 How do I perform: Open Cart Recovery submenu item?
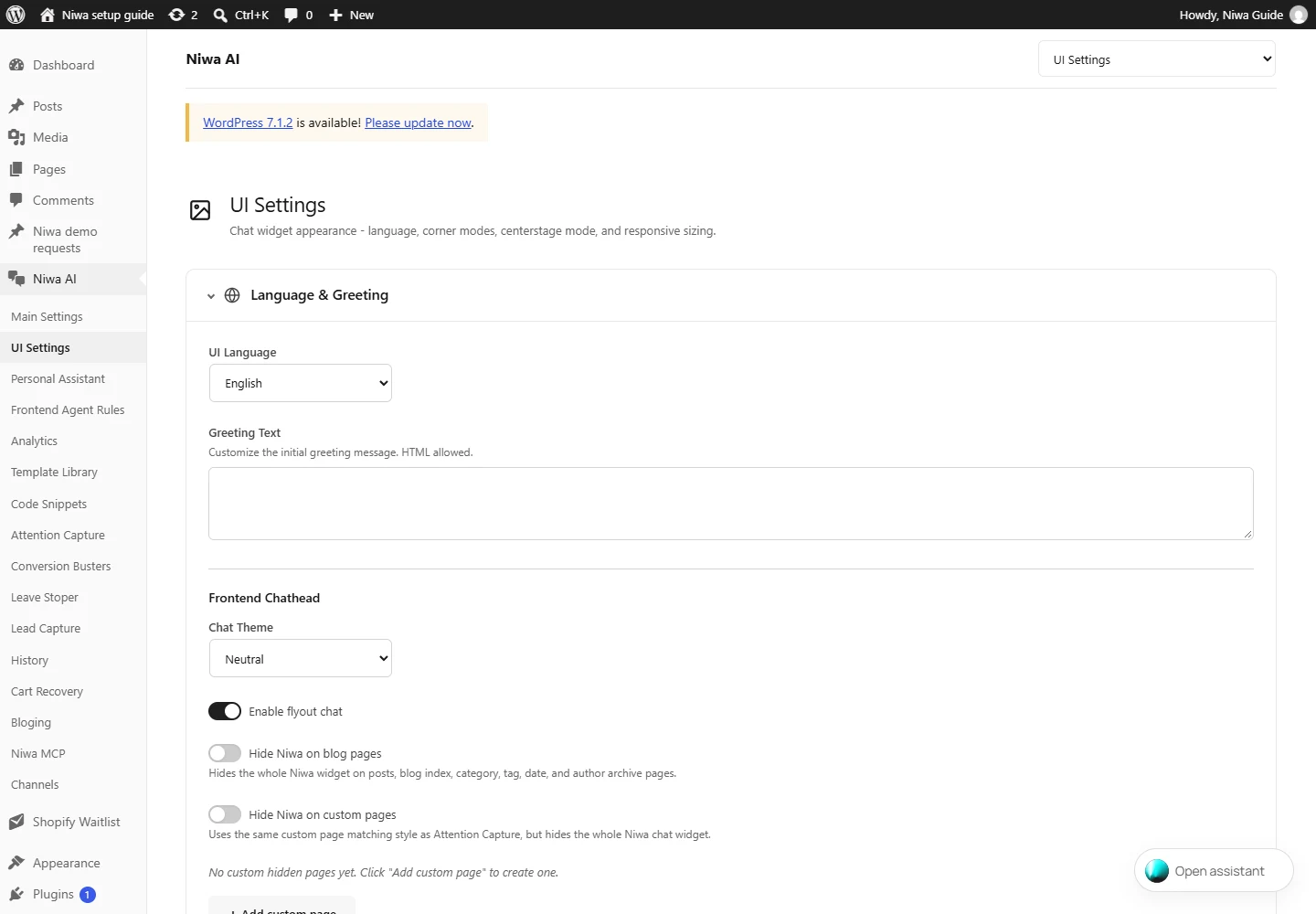[x=47, y=691]
